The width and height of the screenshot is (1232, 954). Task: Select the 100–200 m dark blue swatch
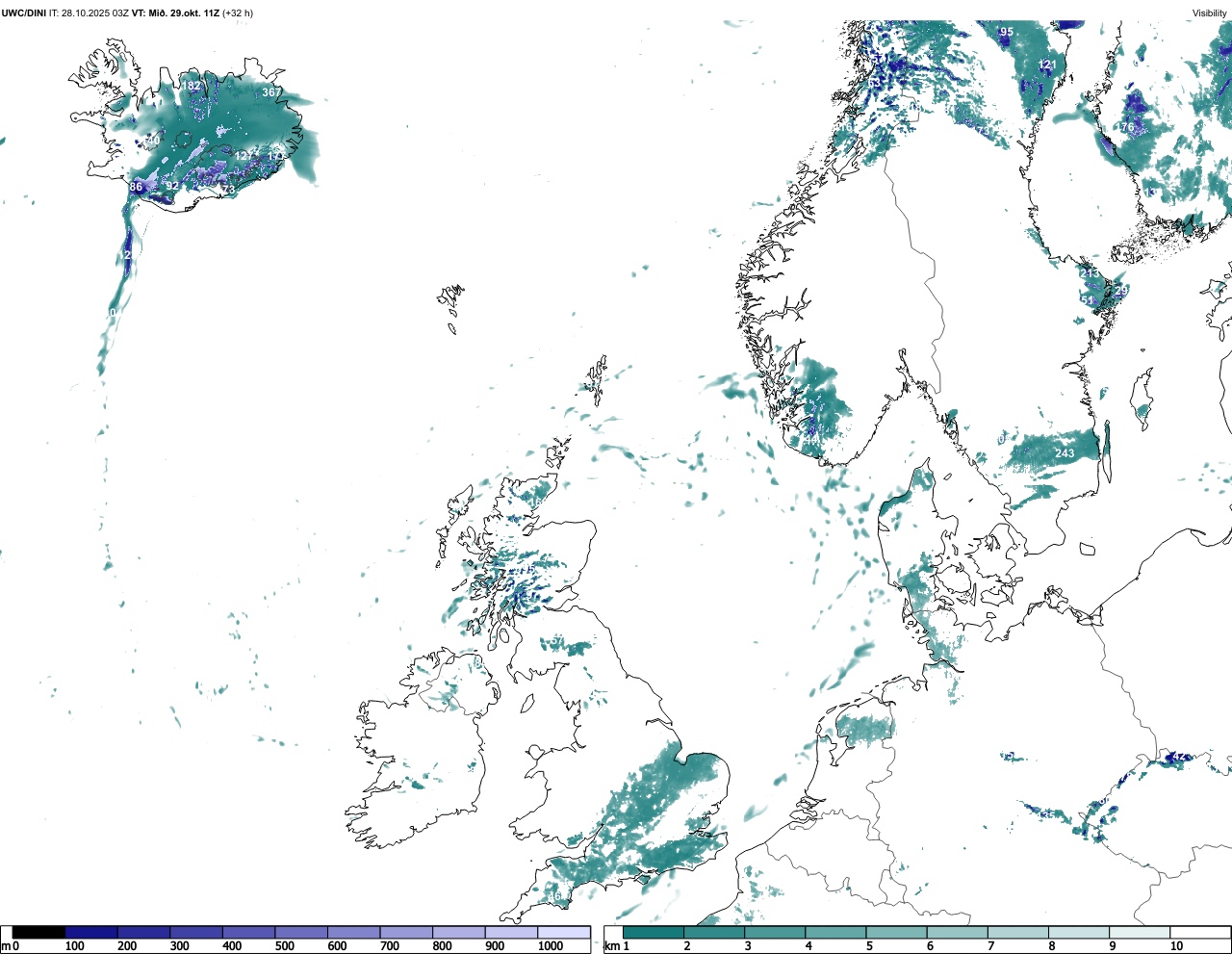[91, 933]
